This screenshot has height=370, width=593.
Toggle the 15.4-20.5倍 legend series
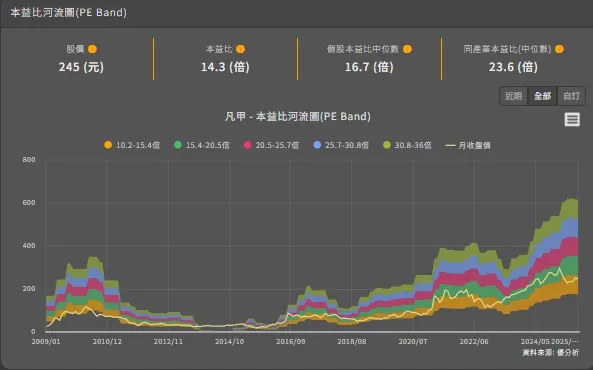(x=202, y=145)
